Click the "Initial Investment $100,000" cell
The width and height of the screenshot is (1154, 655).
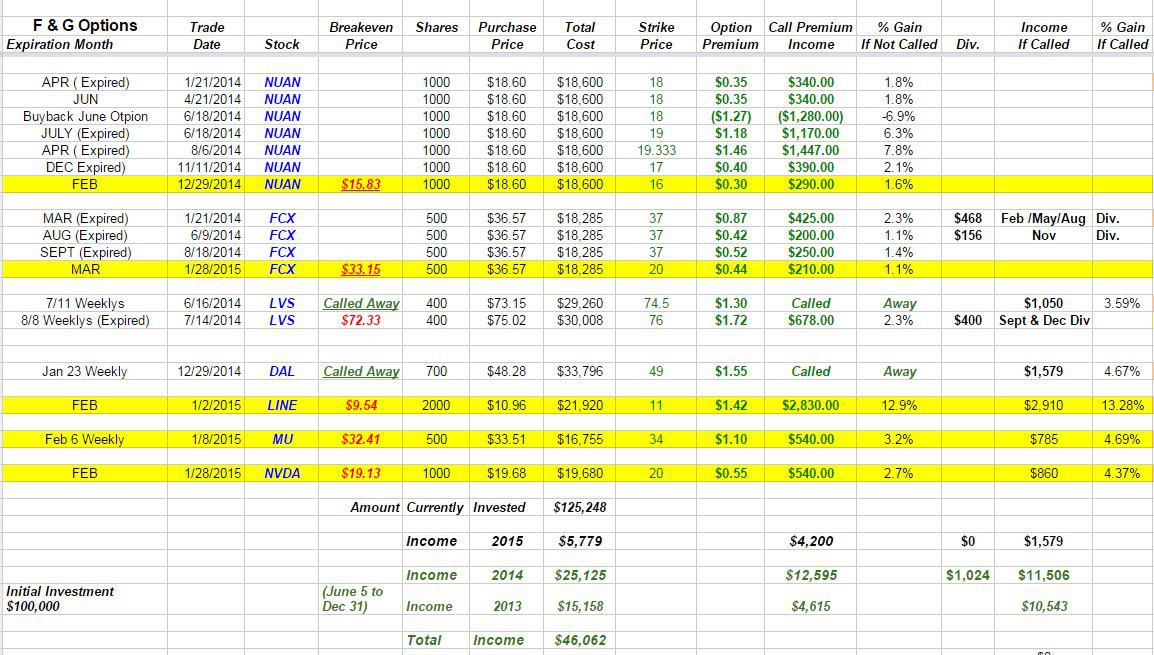coord(60,599)
